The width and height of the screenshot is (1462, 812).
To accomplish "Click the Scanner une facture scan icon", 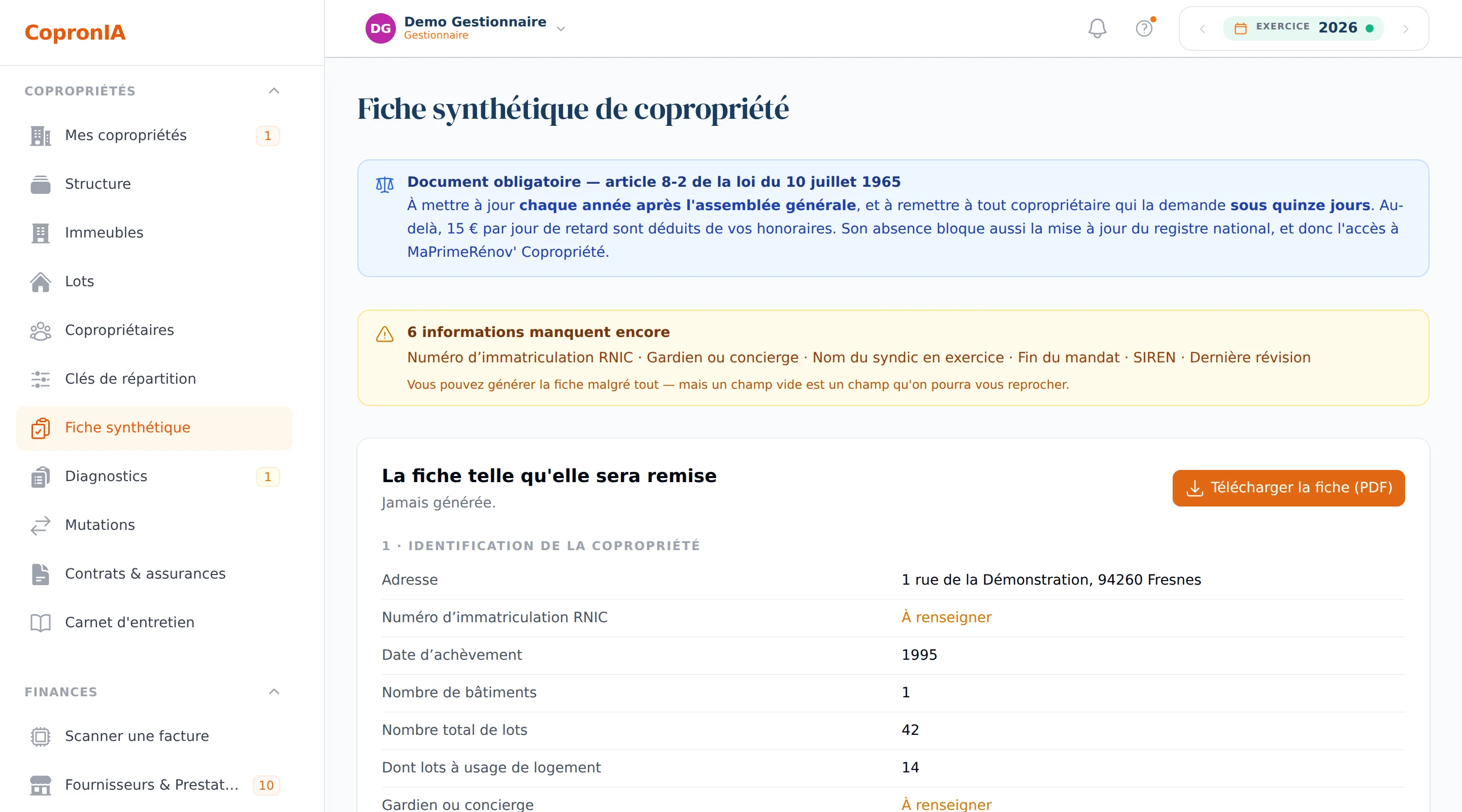I will 40,736.
